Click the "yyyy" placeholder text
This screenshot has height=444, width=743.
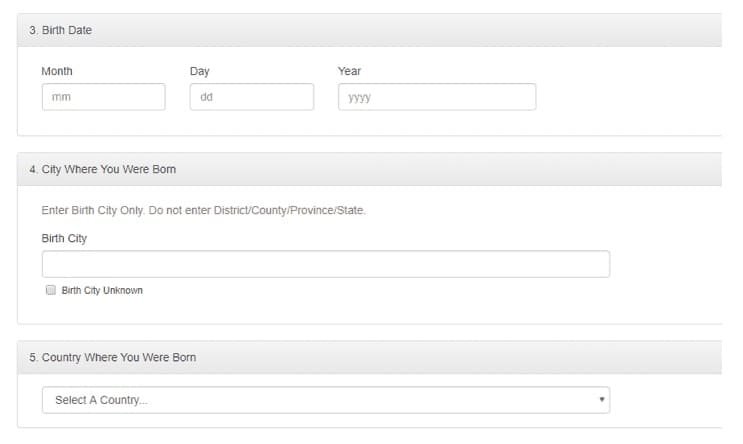click(359, 97)
